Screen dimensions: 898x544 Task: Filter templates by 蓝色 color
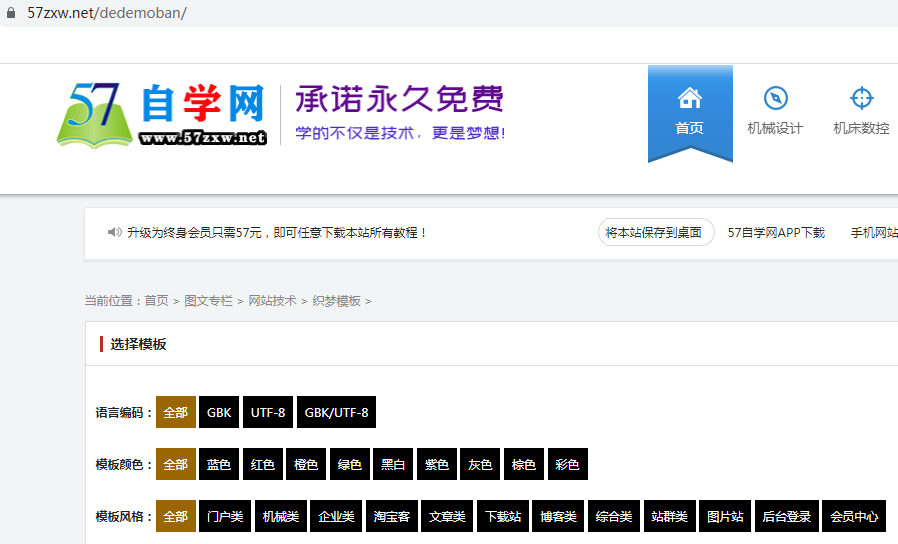click(x=219, y=465)
